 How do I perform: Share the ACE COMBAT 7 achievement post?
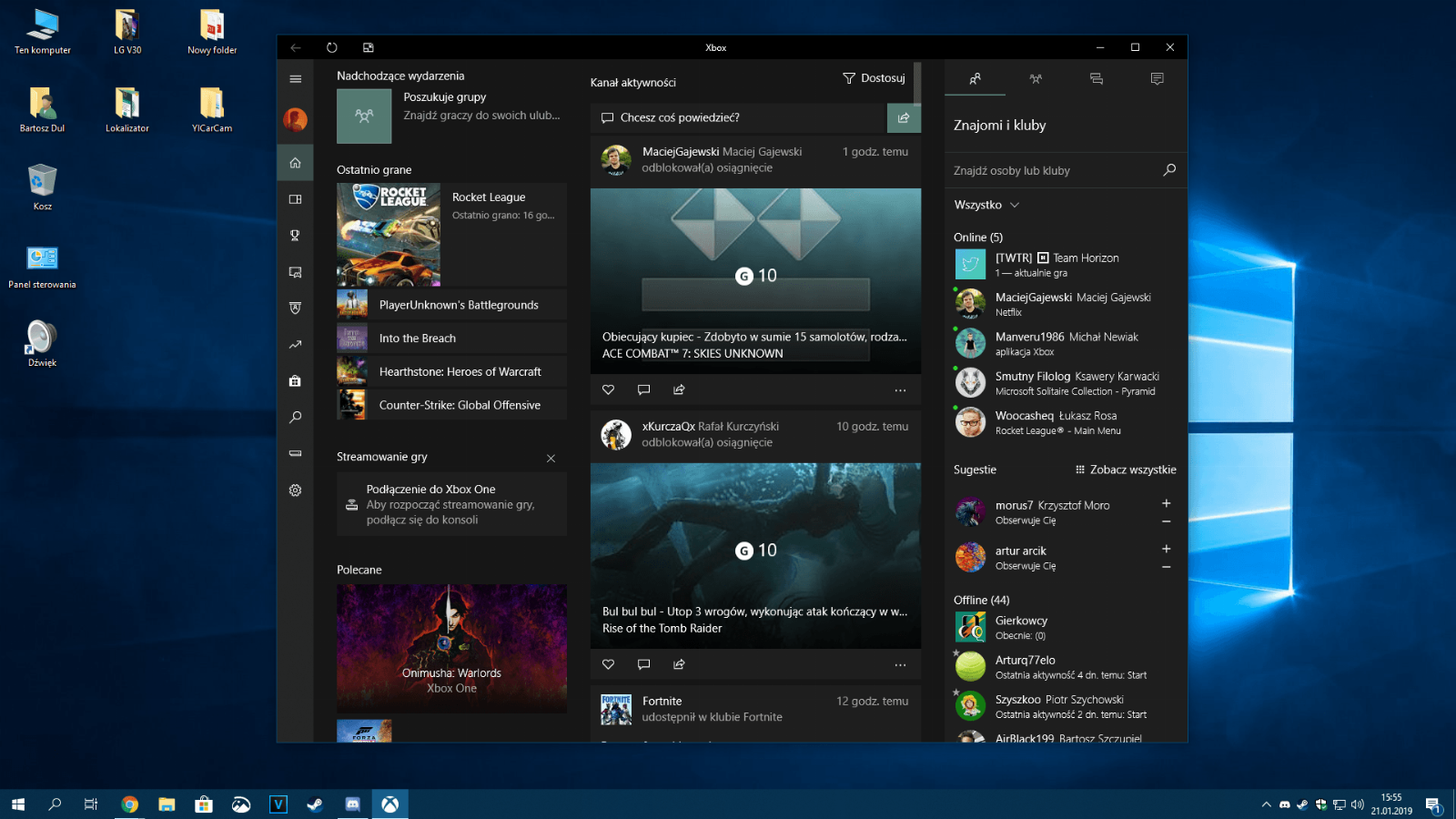[679, 389]
